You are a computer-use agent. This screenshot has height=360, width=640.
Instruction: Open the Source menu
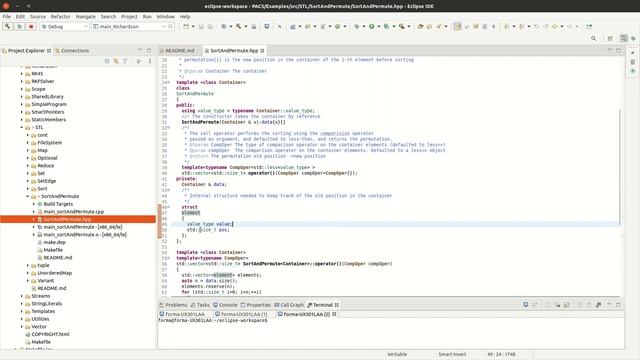pos(38,17)
